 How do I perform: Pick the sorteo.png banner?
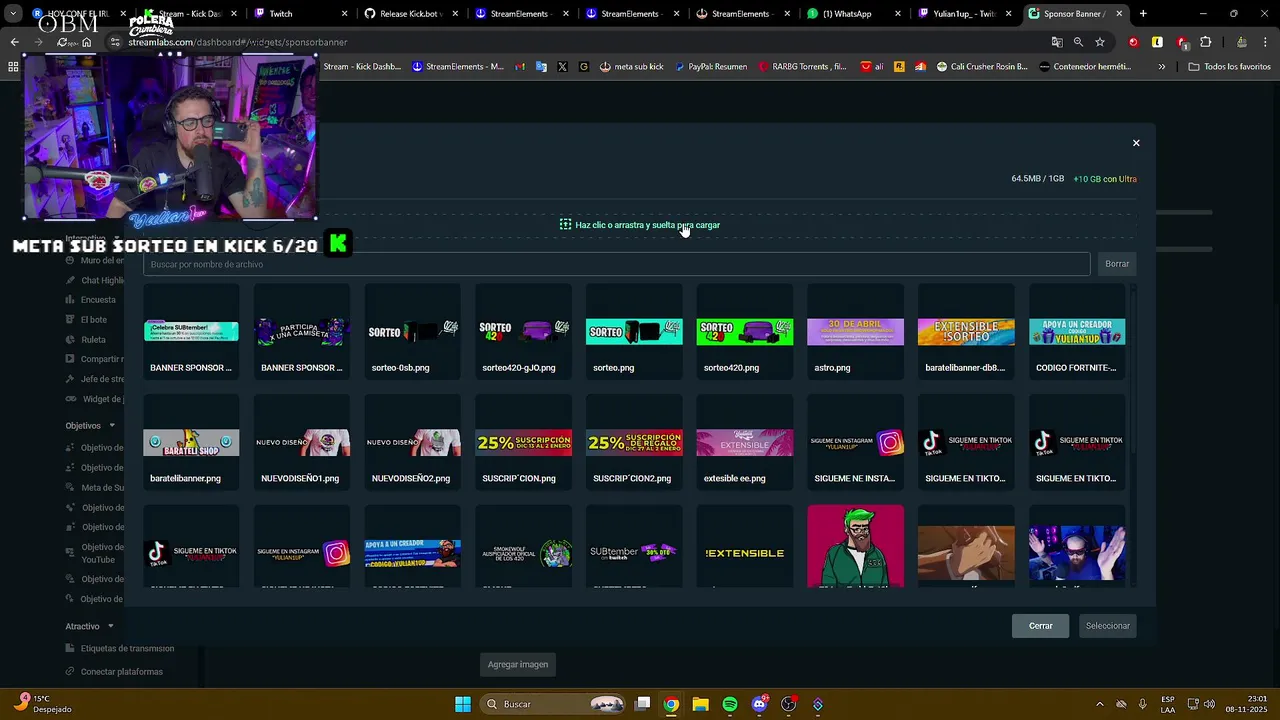(634, 332)
